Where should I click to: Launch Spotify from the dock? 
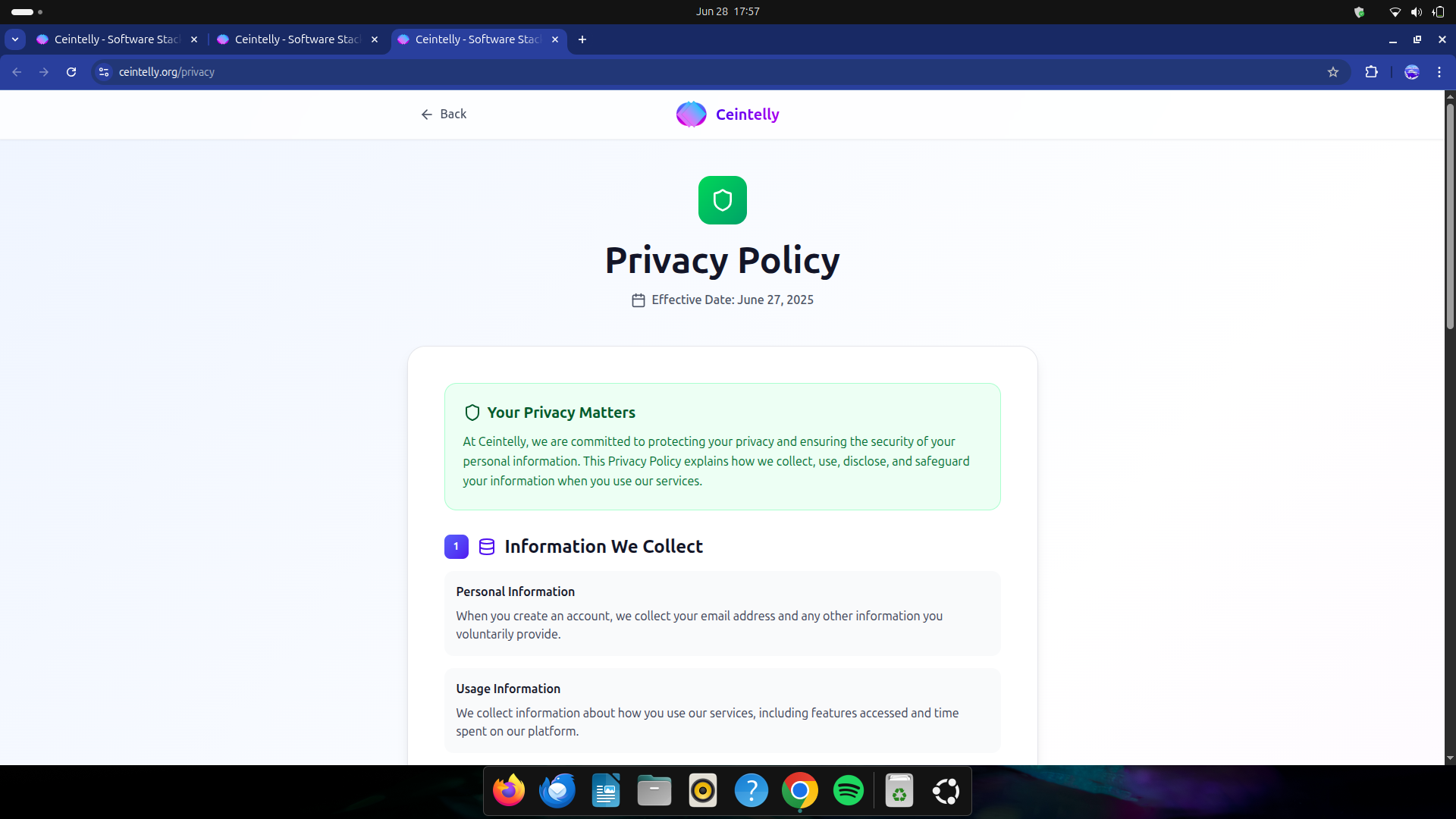pyautogui.click(x=848, y=791)
